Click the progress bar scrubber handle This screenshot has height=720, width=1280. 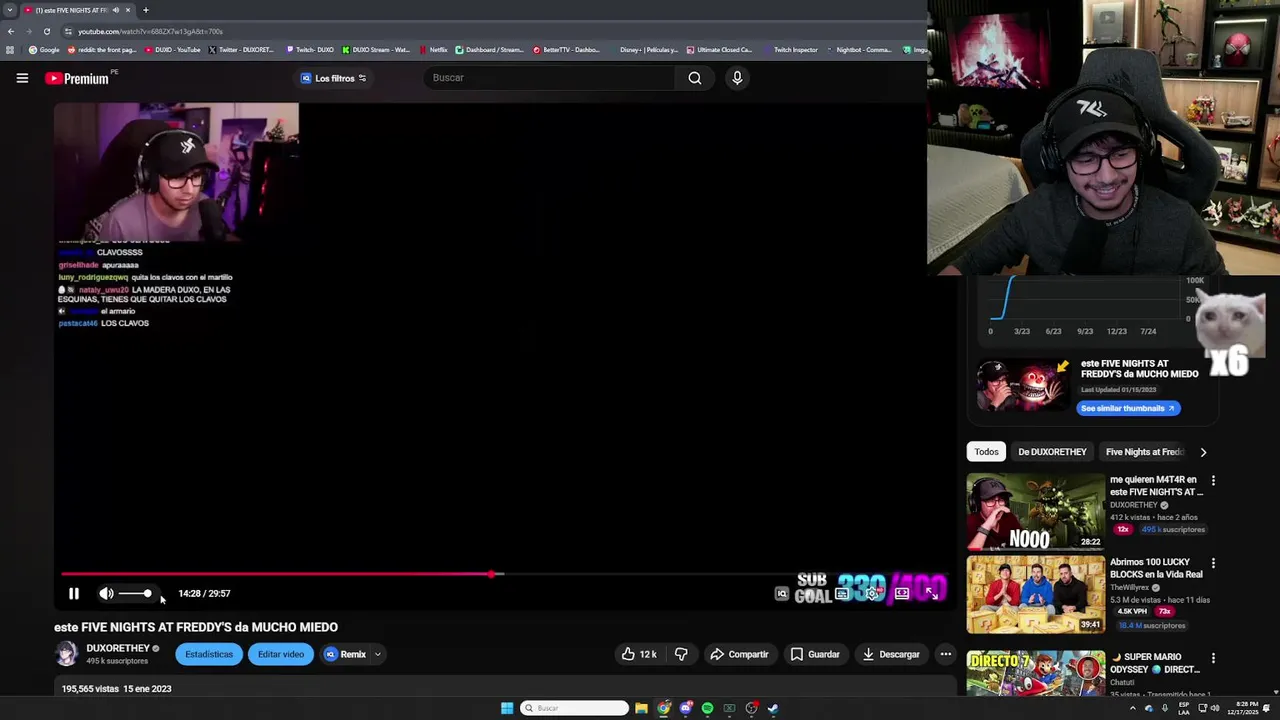[x=492, y=574]
